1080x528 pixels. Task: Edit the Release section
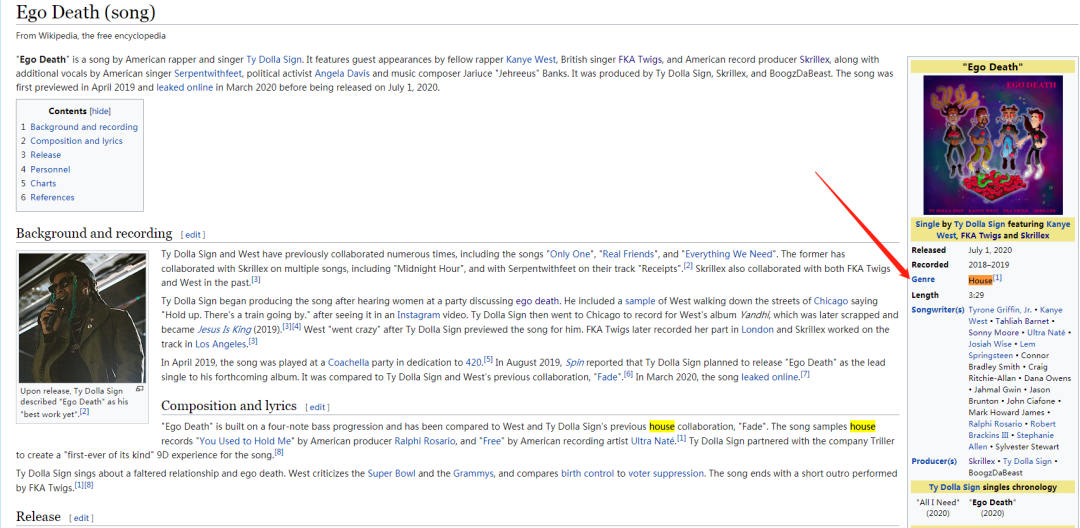81,518
